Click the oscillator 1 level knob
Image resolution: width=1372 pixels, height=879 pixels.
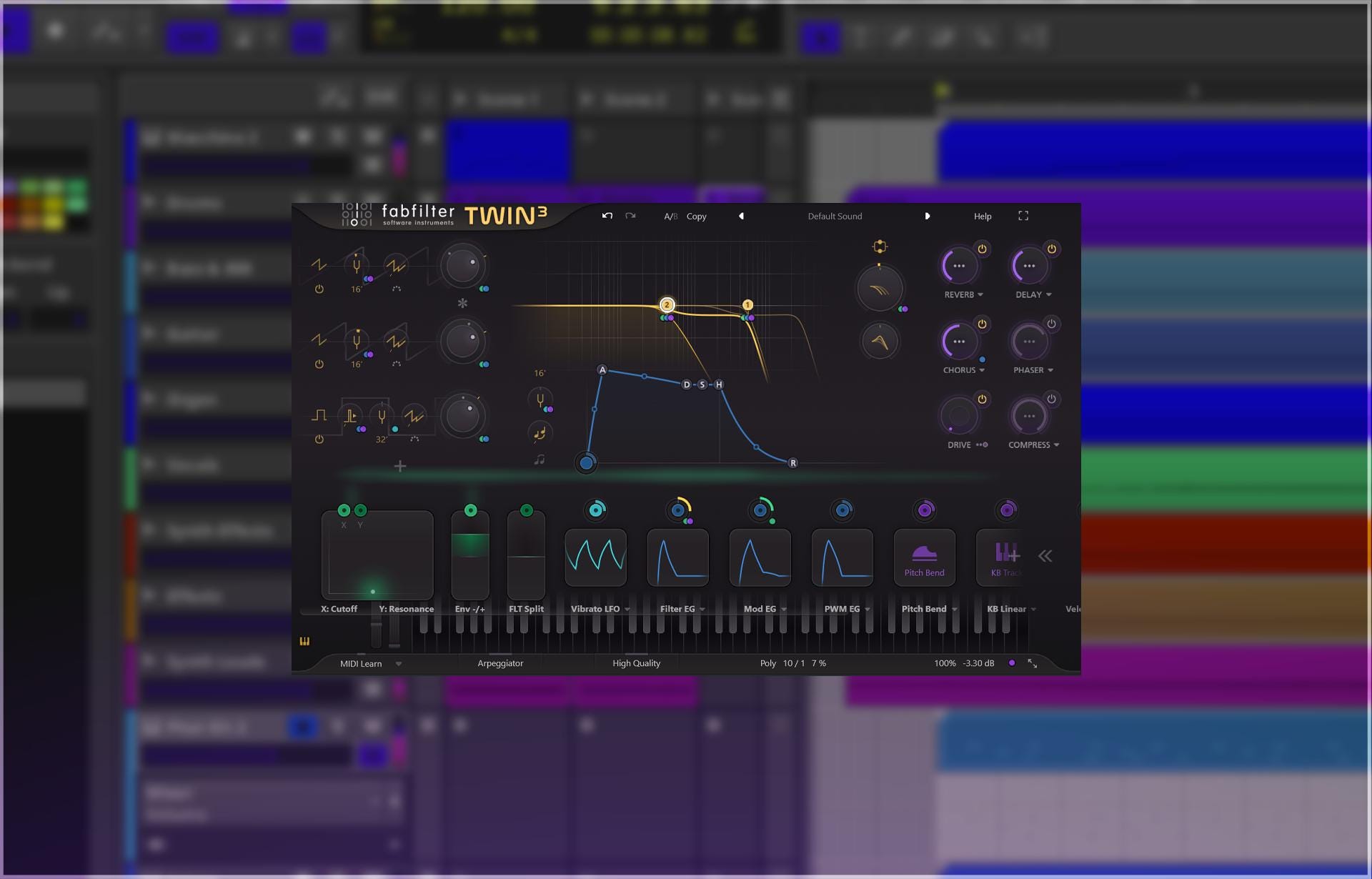tap(462, 266)
